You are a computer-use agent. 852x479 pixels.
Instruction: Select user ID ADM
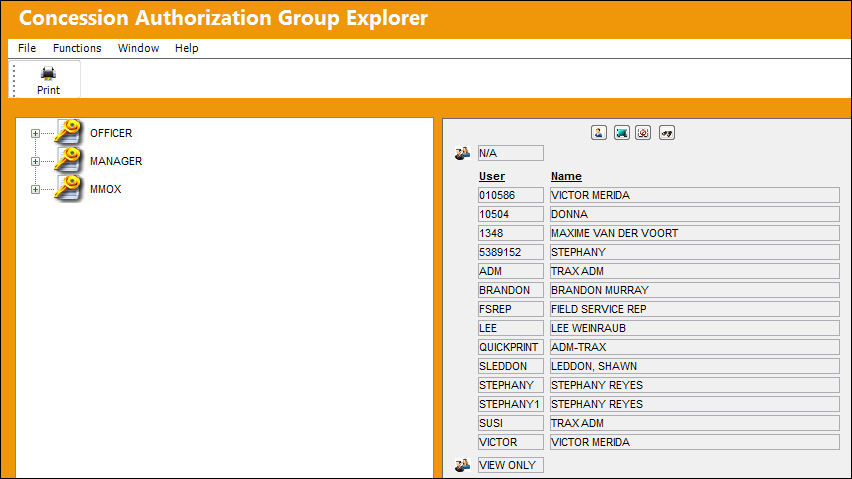click(511, 271)
